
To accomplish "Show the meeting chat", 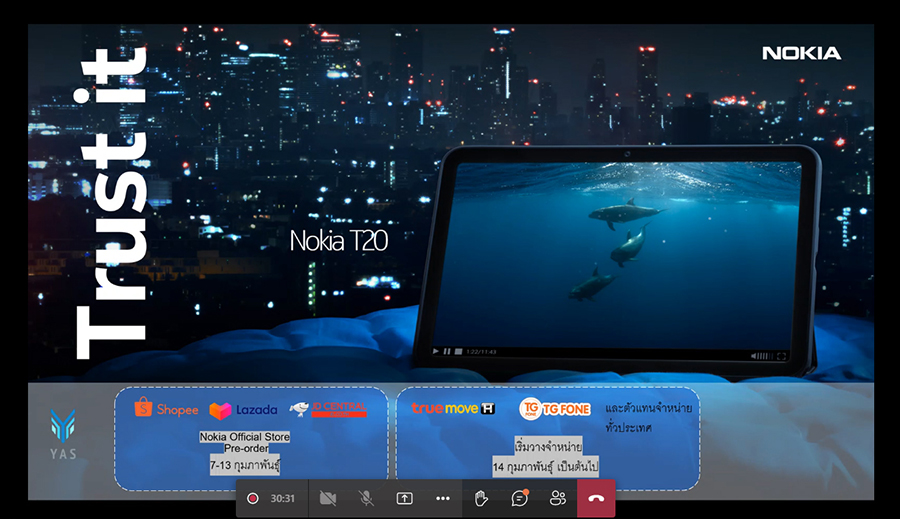I will tap(519, 498).
